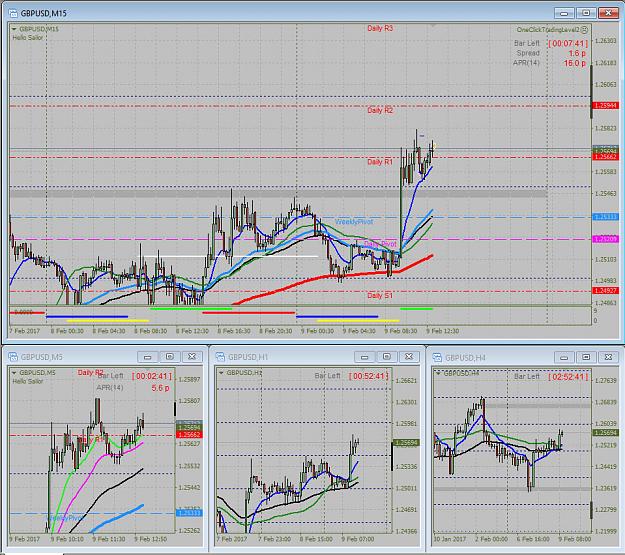This screenshot has width=625, height=555.
Task: Click the red 1.25944 price tag on M15
Action: click(605, 106)
